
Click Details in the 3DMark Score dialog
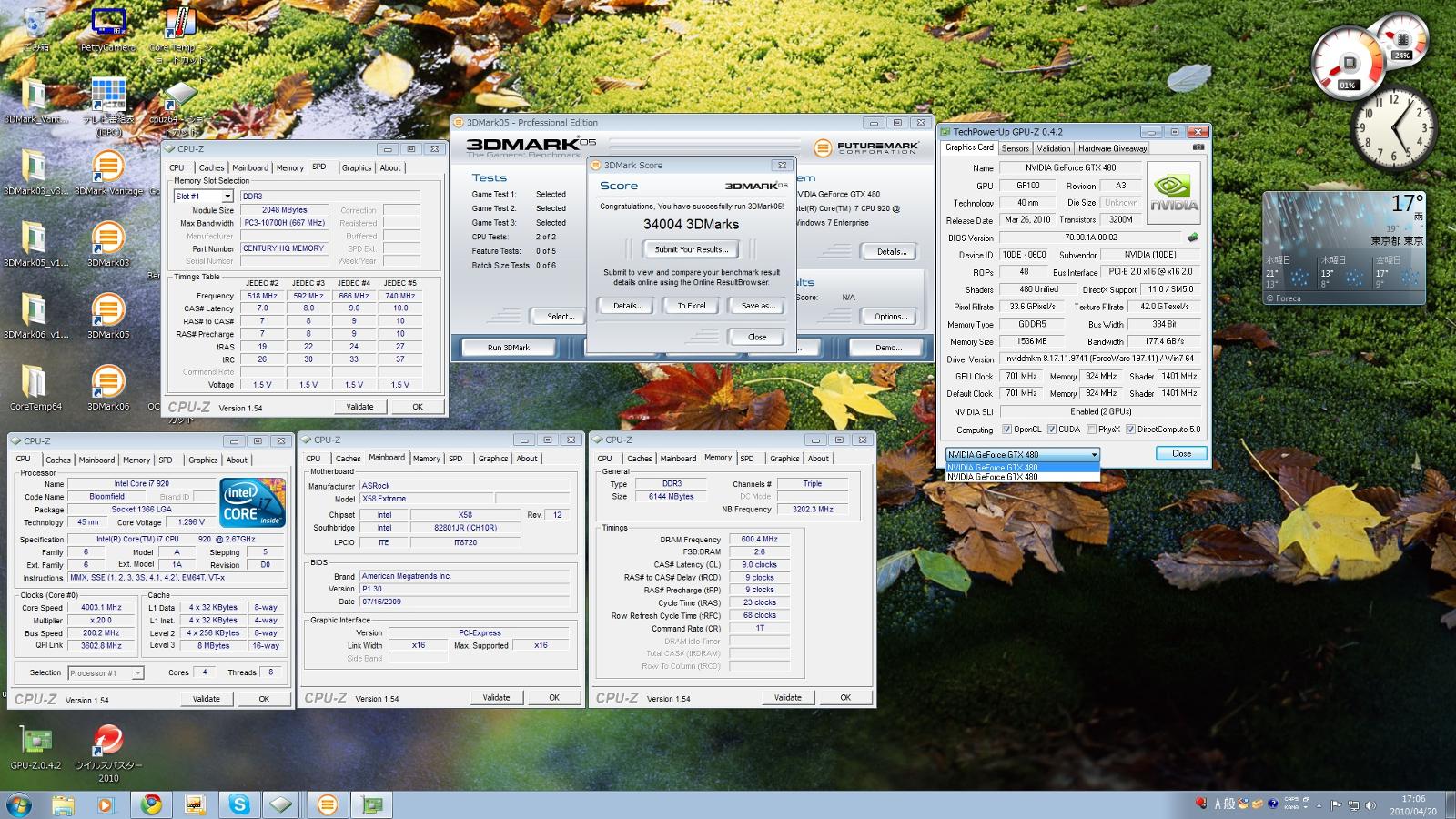[x=628, y=306]
